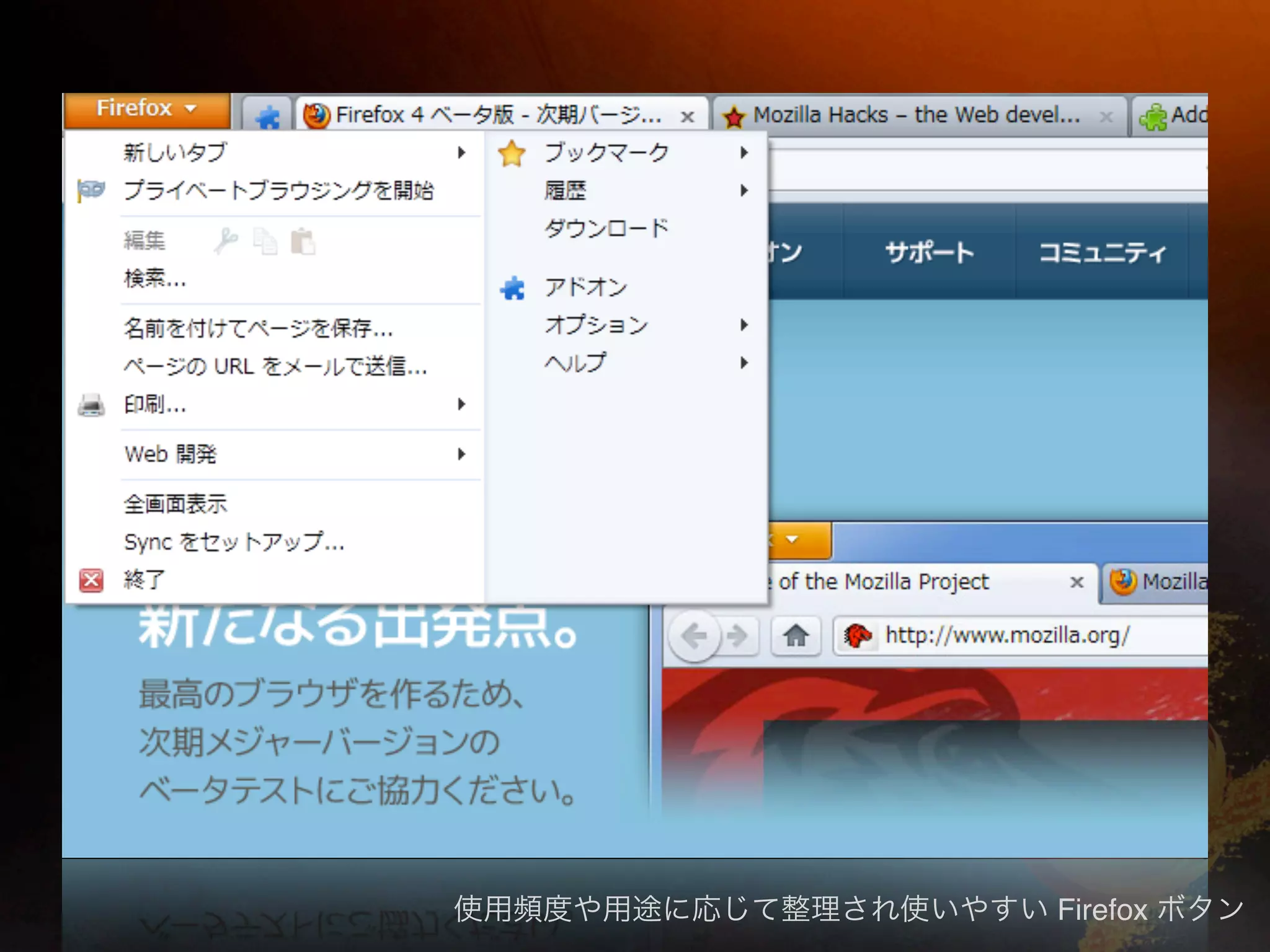Expand the 履歴 submenu arrow
This screenshot has height=952, width=1270.
pyautogui.click(x=744, y=190)
